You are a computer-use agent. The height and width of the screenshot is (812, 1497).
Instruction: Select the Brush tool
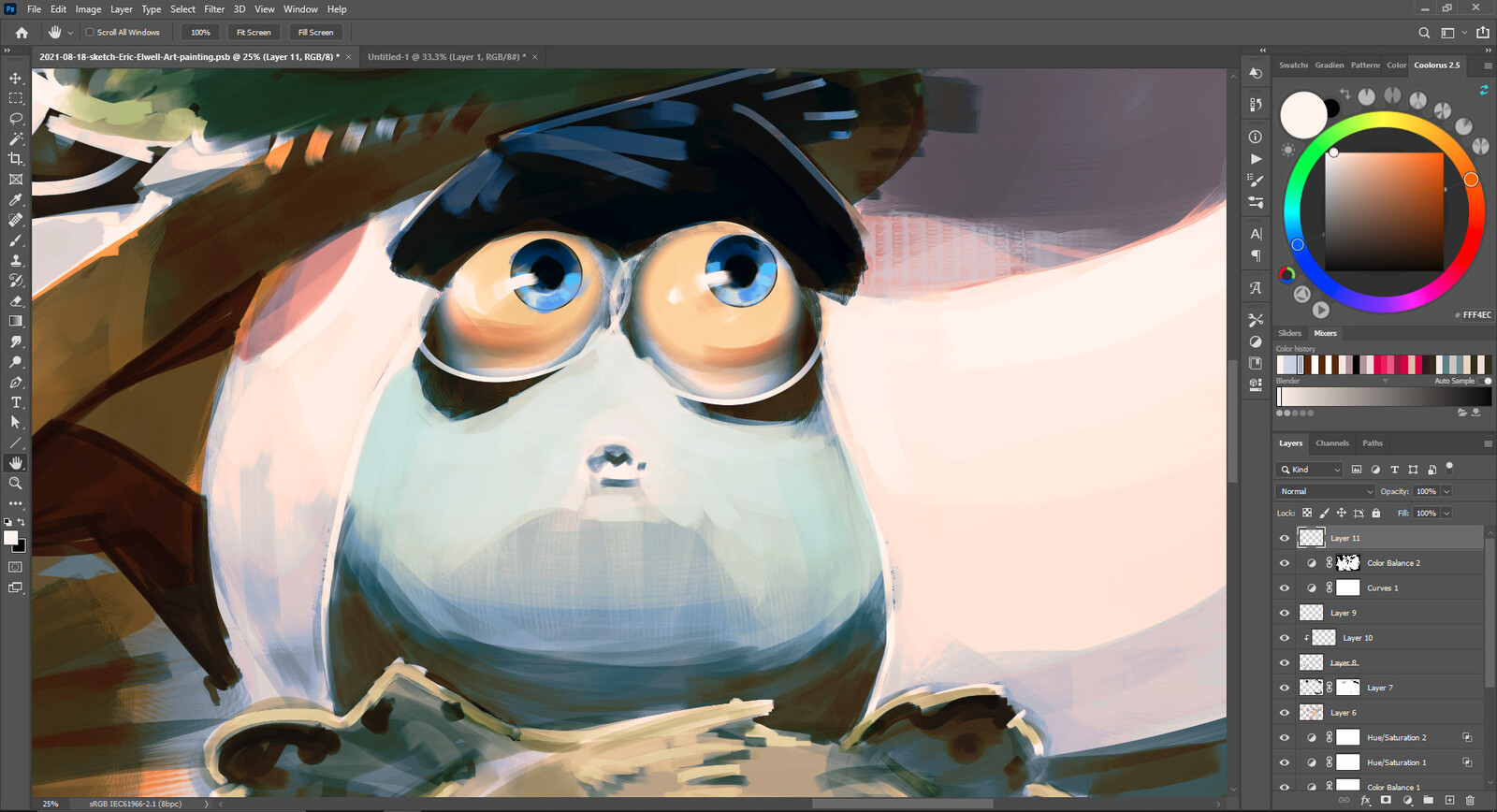(x=16, y=240)
